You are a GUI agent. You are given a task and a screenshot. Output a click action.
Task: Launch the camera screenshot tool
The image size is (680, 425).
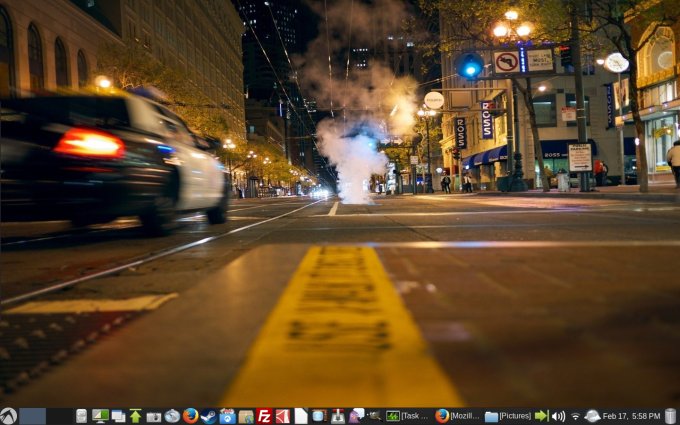coord(154,417)
